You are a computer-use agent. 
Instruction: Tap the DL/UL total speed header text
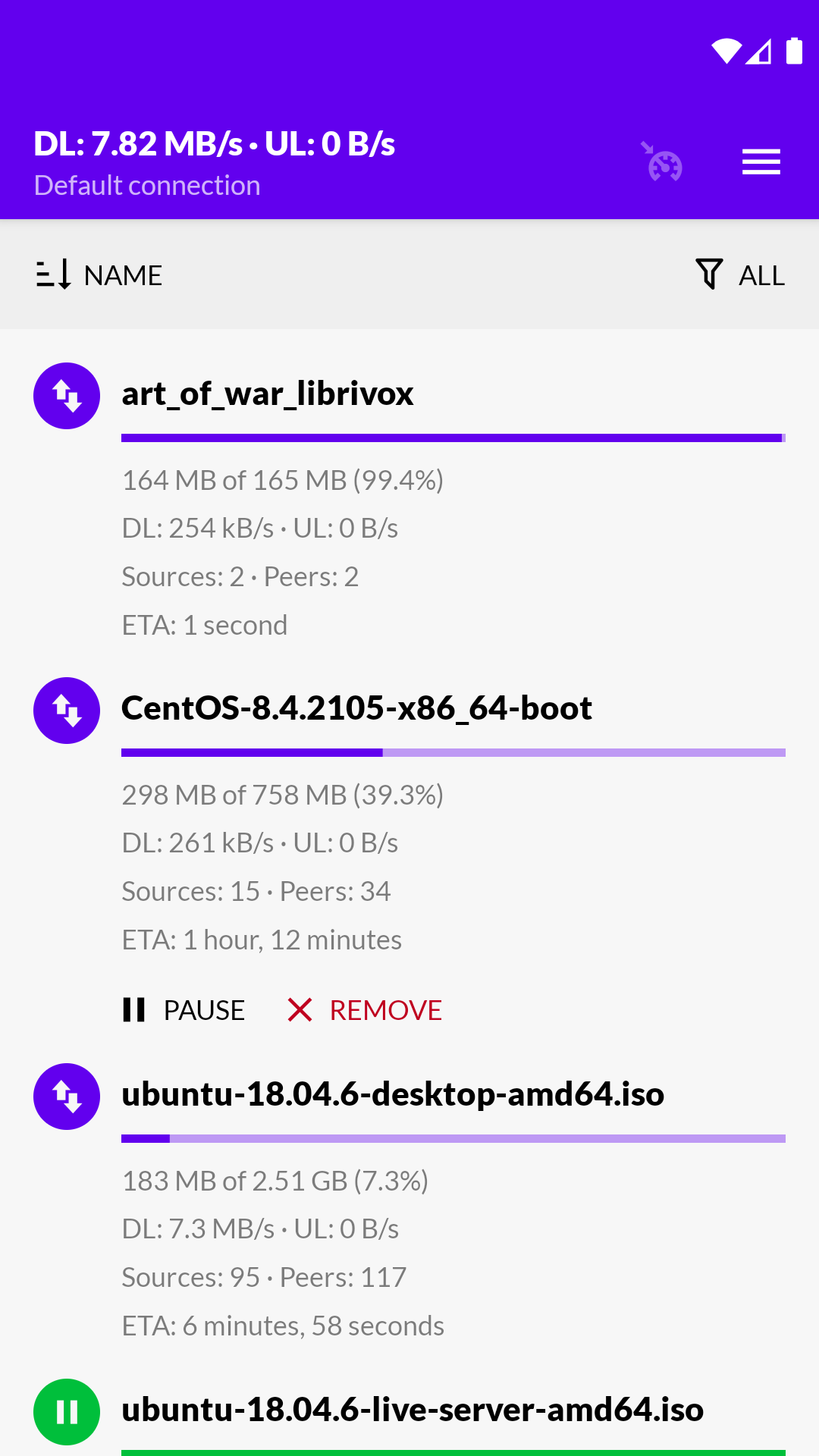coord(215,144)
